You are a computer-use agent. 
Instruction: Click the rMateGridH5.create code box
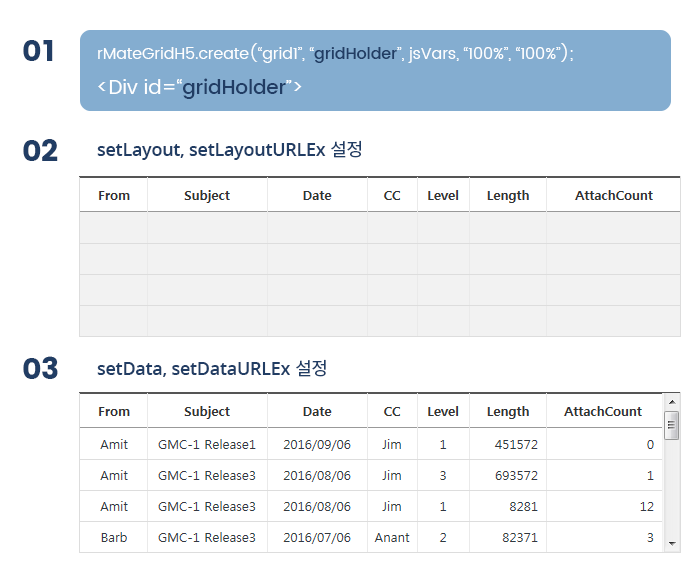(375, 71)
